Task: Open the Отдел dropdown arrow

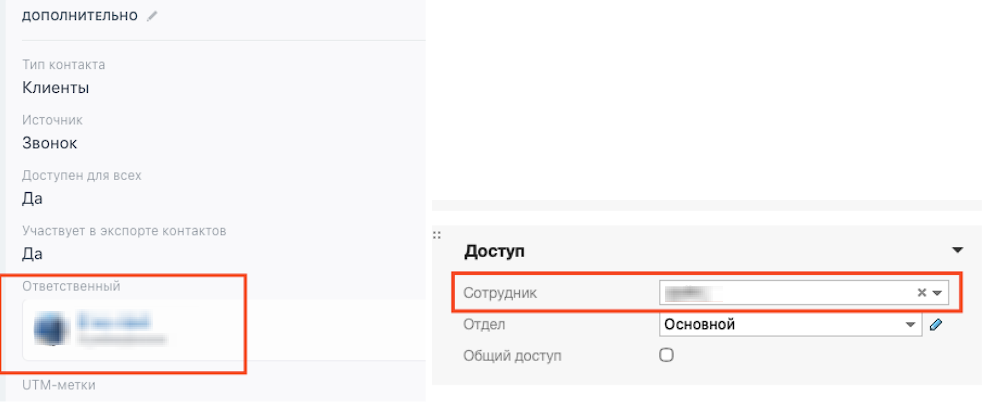Action: [x=910, y=324]
